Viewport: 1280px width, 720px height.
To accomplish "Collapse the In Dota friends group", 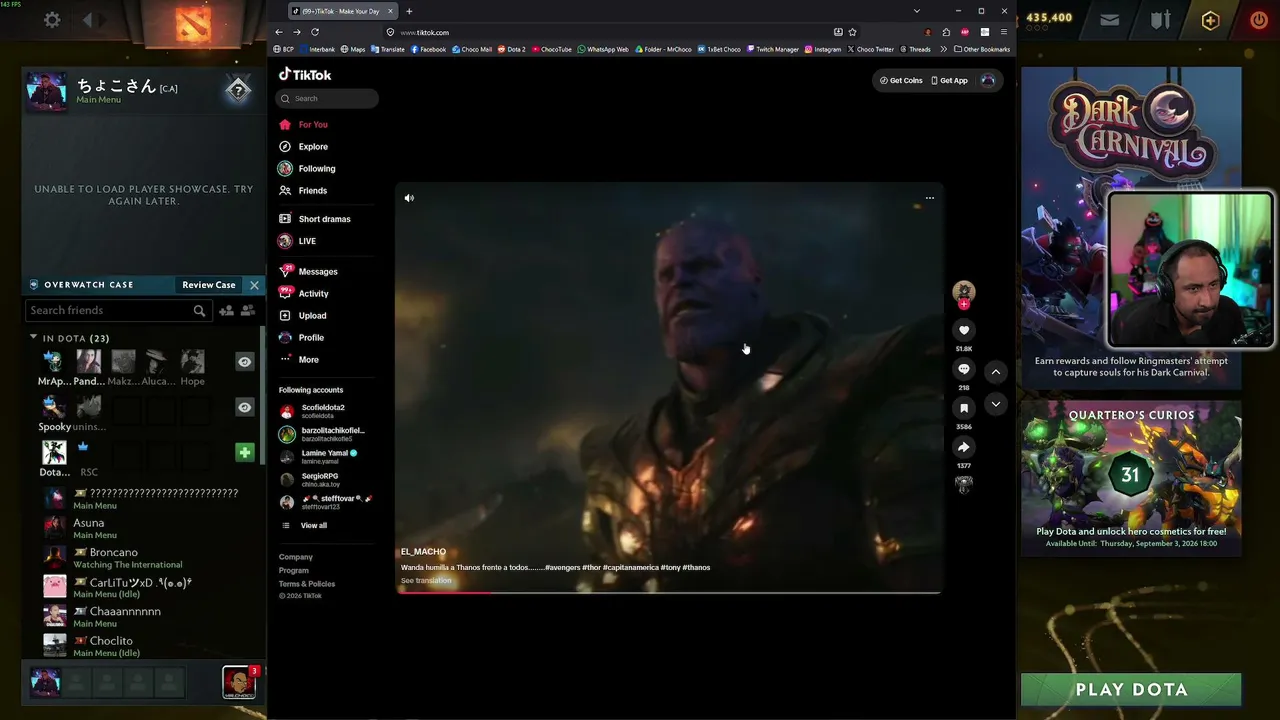I will tap(33, 338).
